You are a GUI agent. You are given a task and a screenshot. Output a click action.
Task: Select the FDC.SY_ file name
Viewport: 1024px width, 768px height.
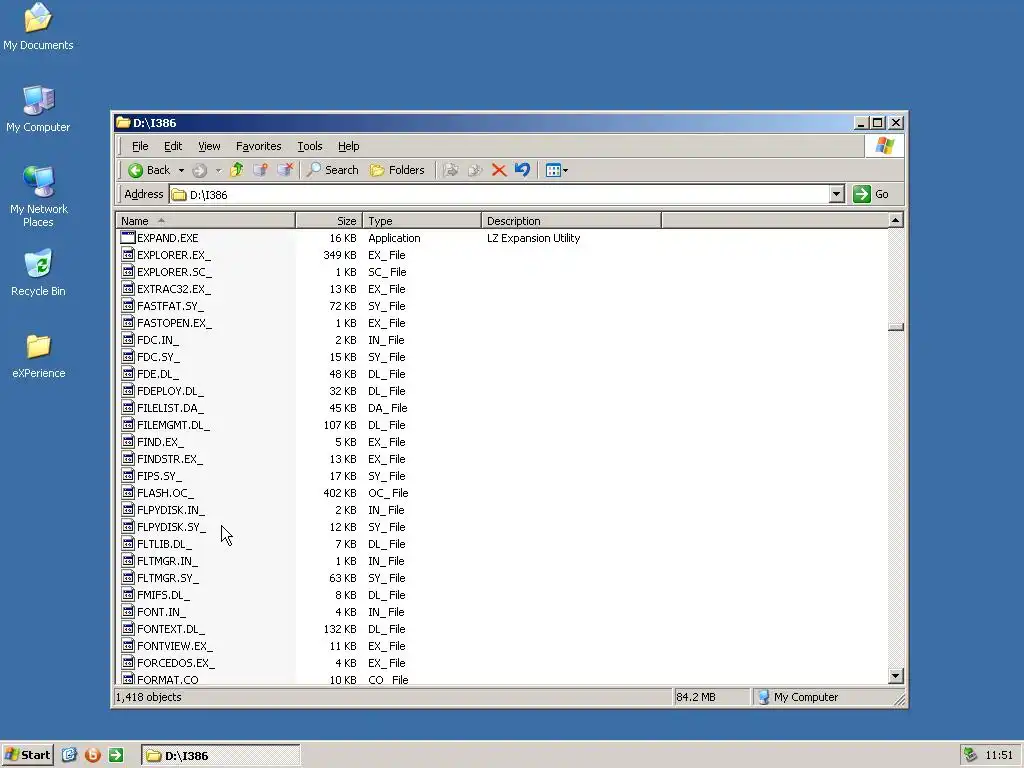pos(158,357)
